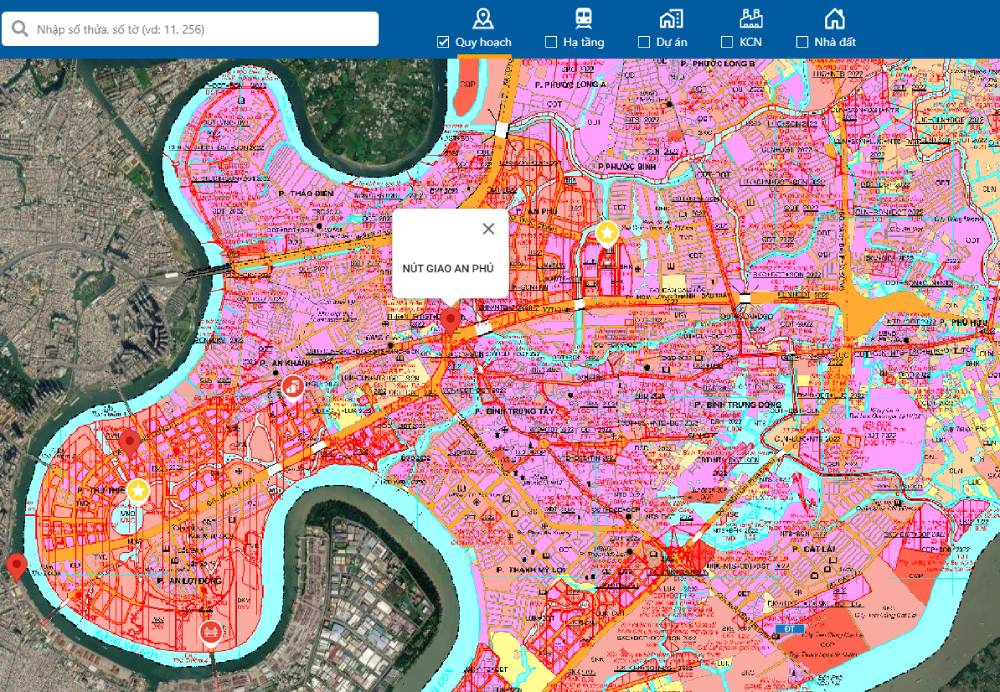Image resolution: width=1000 pixels, height=692 pixels.
Task: Click the yellow star marker in Thủ Thiêm
Action: 138,490
